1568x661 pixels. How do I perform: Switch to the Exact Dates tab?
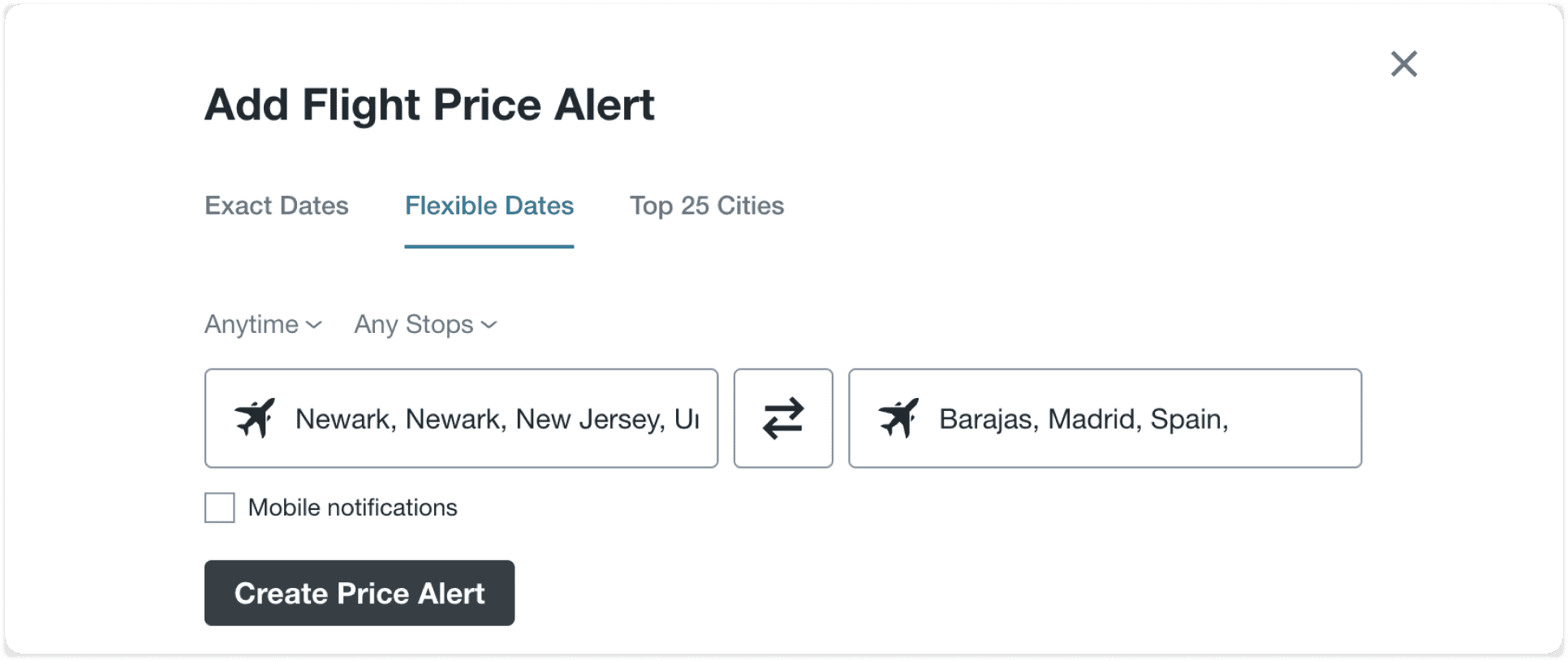pos(277,205)
